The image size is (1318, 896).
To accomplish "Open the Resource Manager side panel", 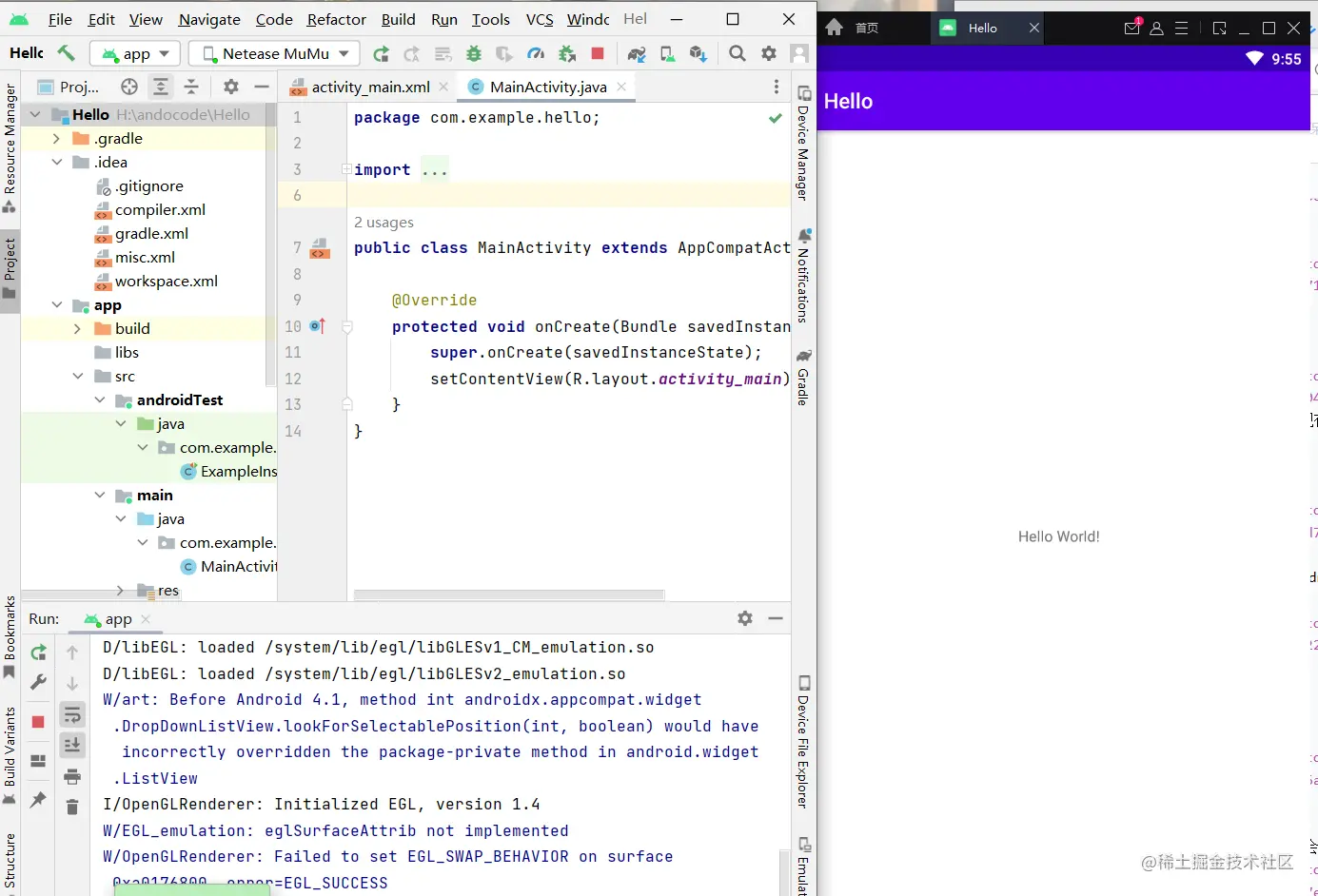I will [10, 147].
